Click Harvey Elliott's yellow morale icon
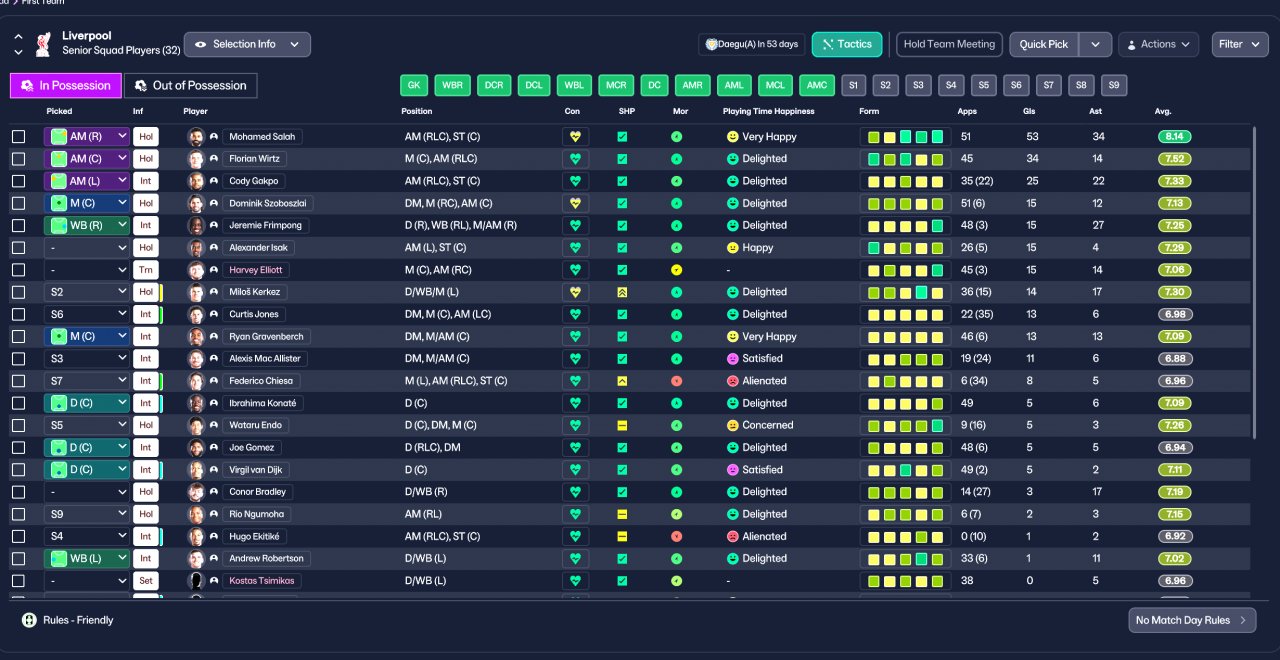 click(x=677, y=270)
